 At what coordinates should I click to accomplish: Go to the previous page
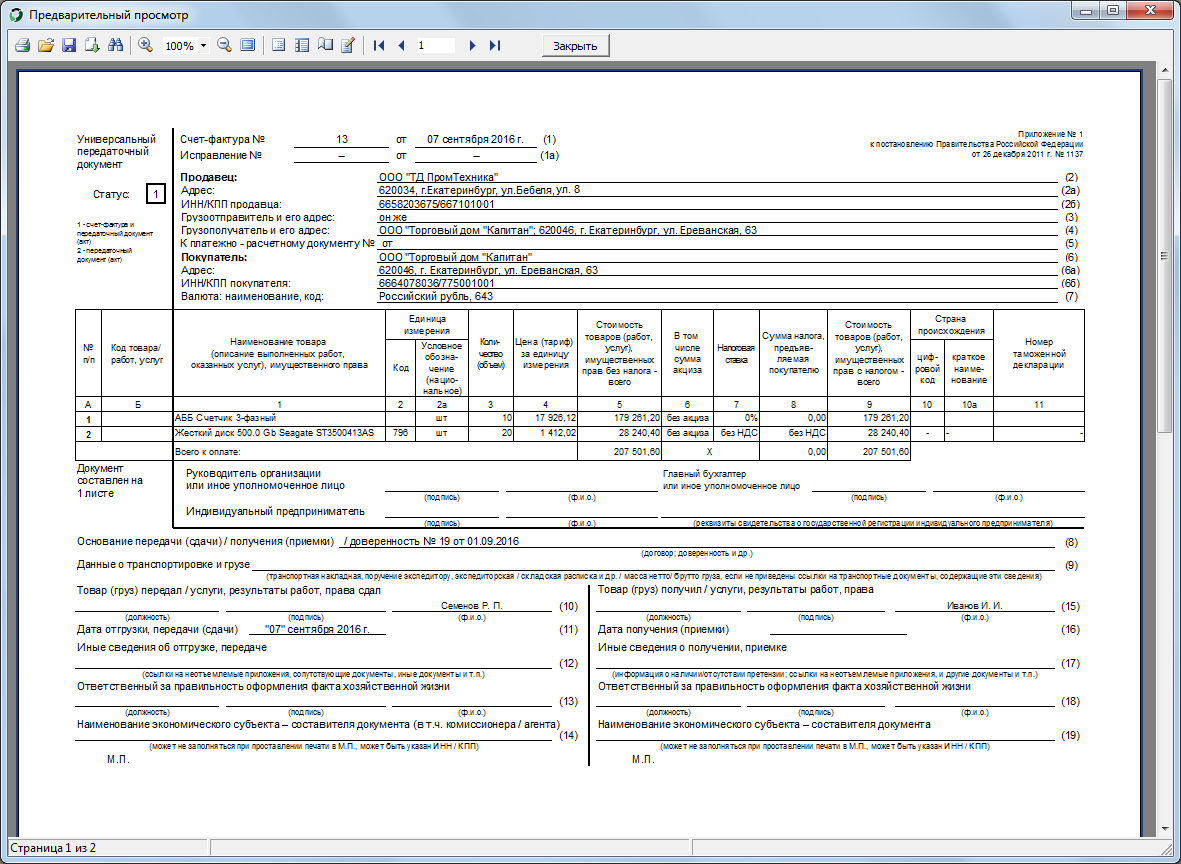(x=401, y=45)
